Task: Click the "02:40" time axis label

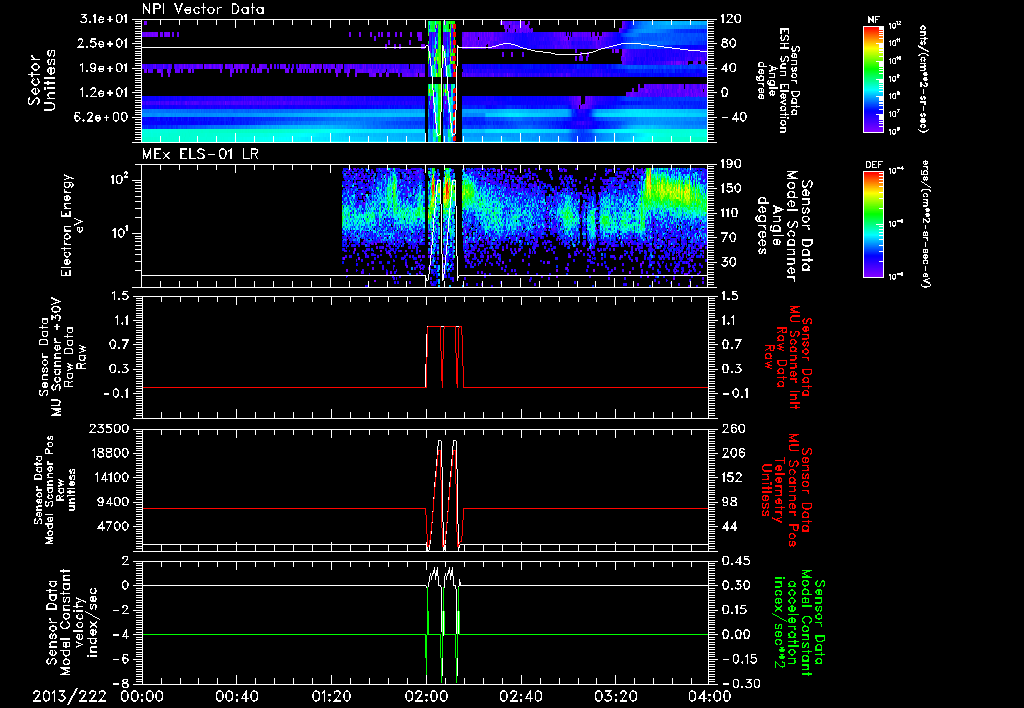Action: 520,696
